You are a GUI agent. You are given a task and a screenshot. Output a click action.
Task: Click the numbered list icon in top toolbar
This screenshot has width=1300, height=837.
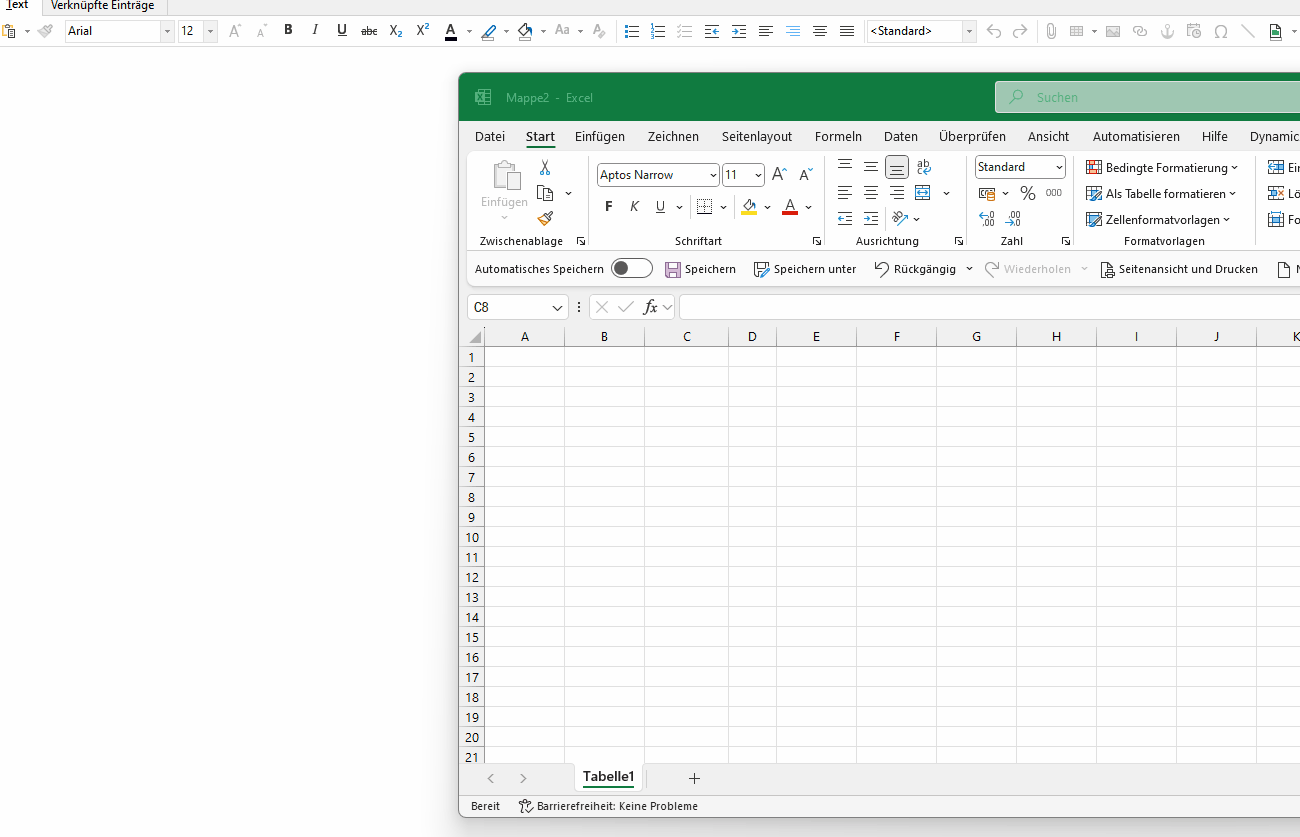(658, 31)
